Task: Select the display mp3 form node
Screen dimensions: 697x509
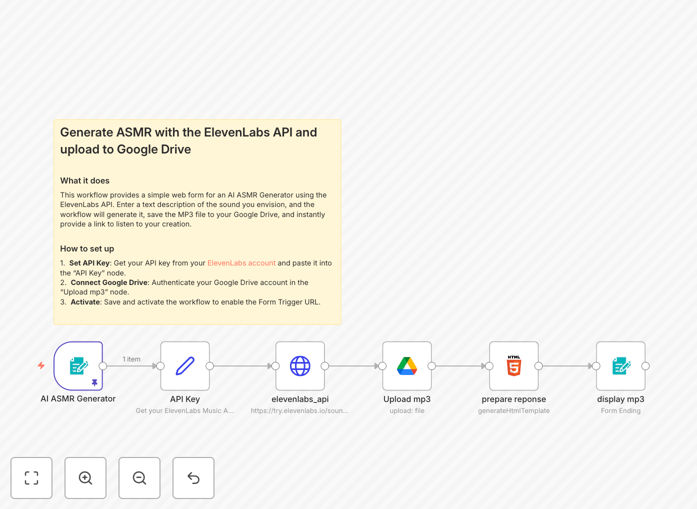Action: [621, 366]
